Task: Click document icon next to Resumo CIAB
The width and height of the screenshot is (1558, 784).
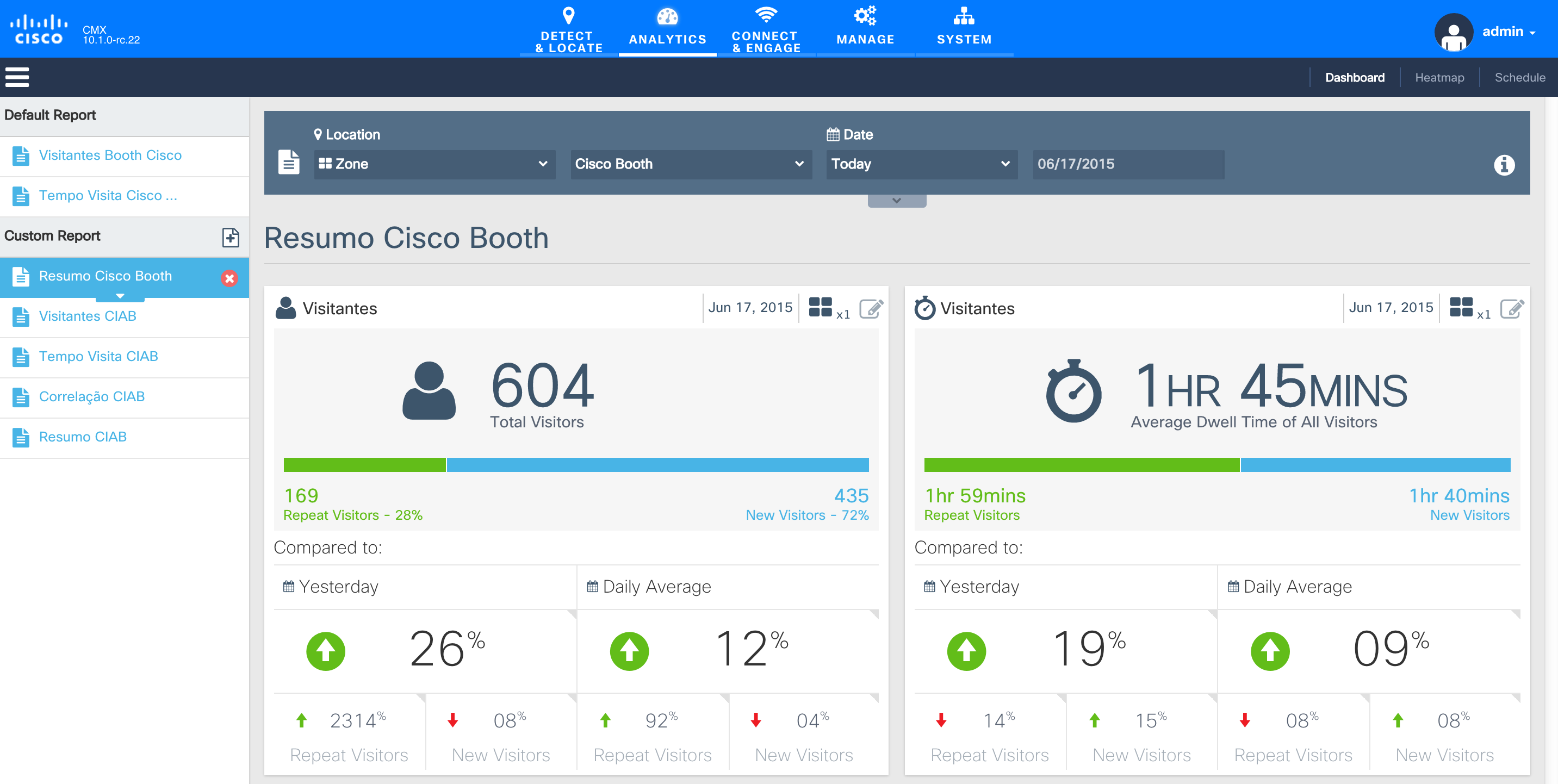Action: [21, 438]
